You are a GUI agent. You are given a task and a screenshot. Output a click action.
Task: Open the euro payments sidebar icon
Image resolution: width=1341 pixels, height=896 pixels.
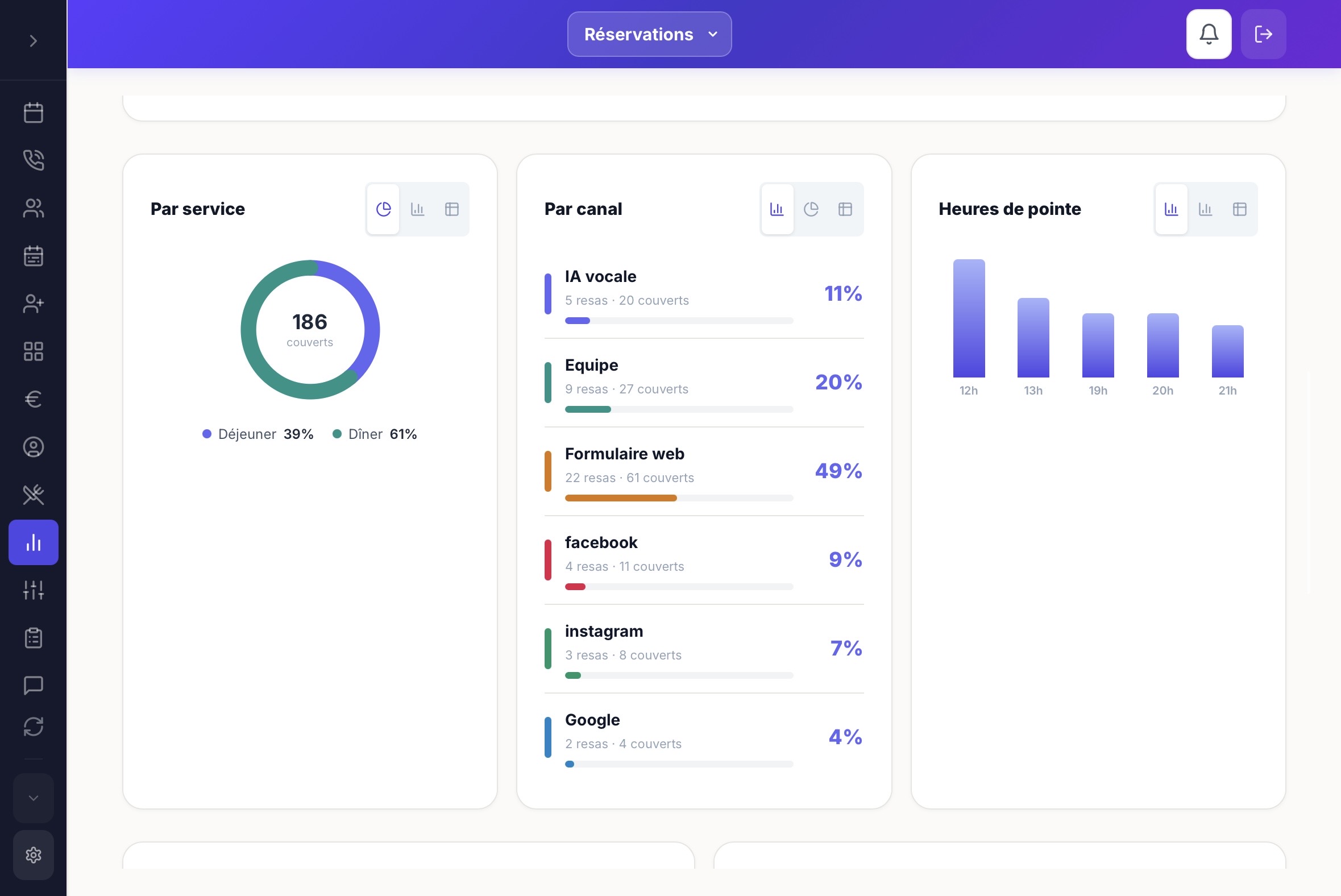33,399
